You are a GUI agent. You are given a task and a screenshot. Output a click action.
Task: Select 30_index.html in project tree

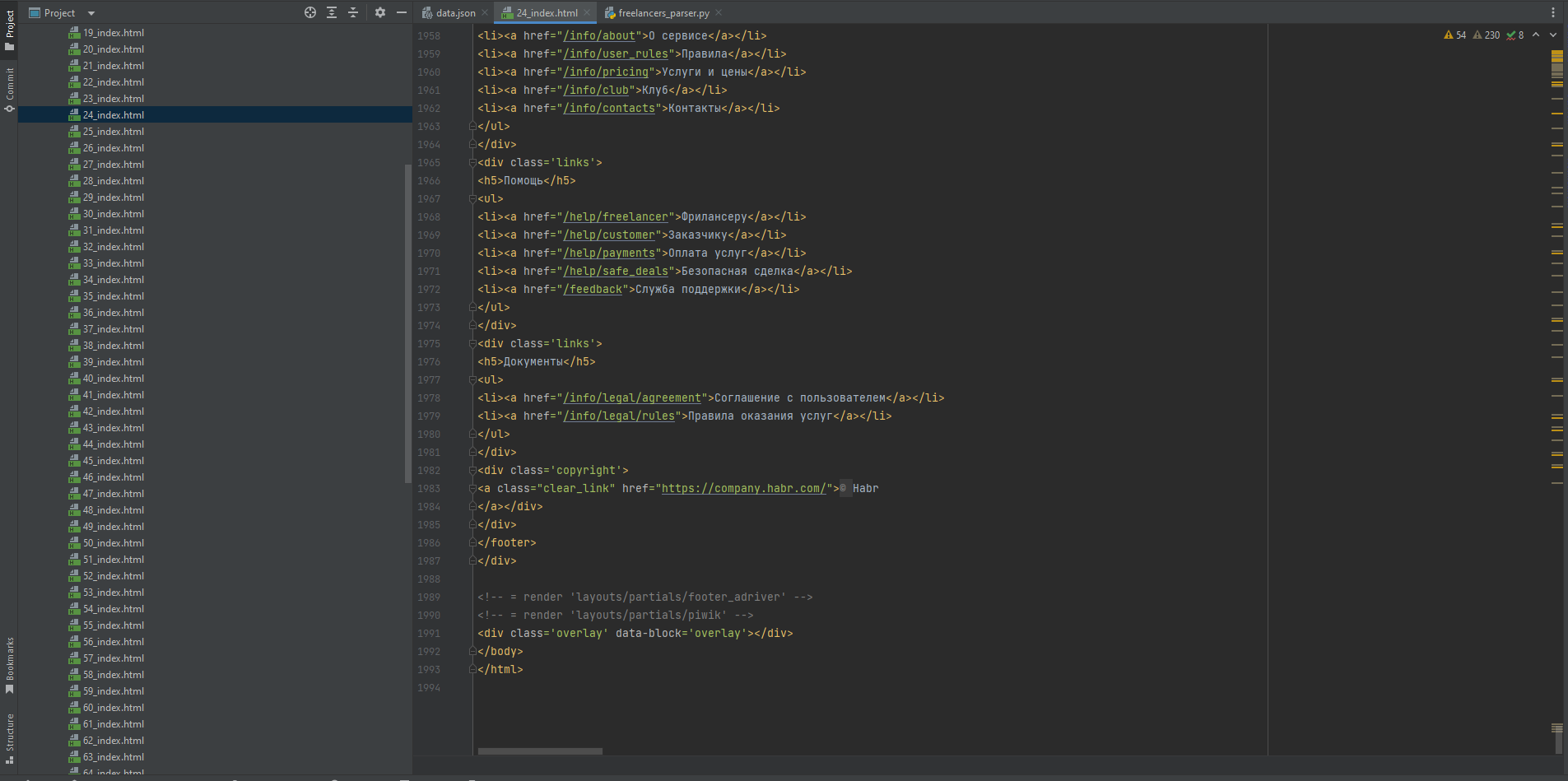point(113,214)
